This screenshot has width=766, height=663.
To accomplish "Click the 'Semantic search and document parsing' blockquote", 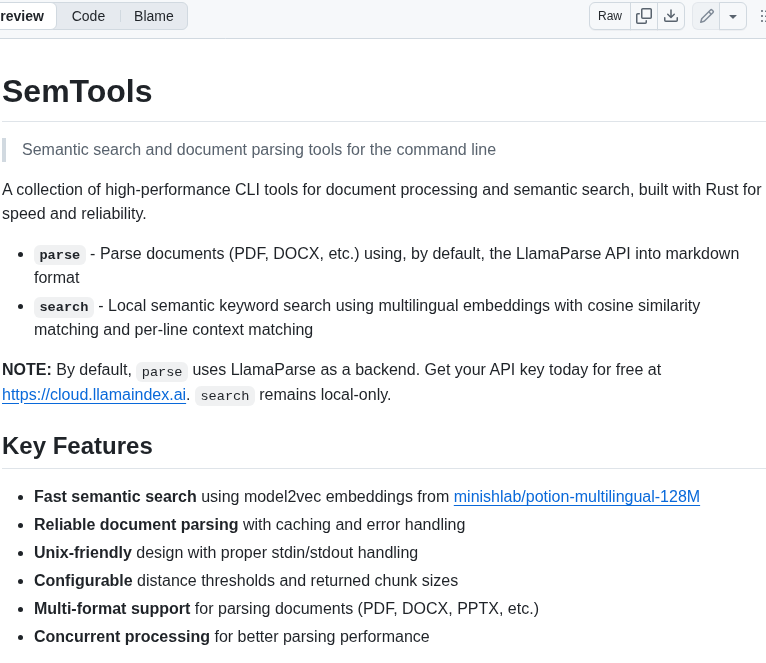I will (x=259, y=150).
